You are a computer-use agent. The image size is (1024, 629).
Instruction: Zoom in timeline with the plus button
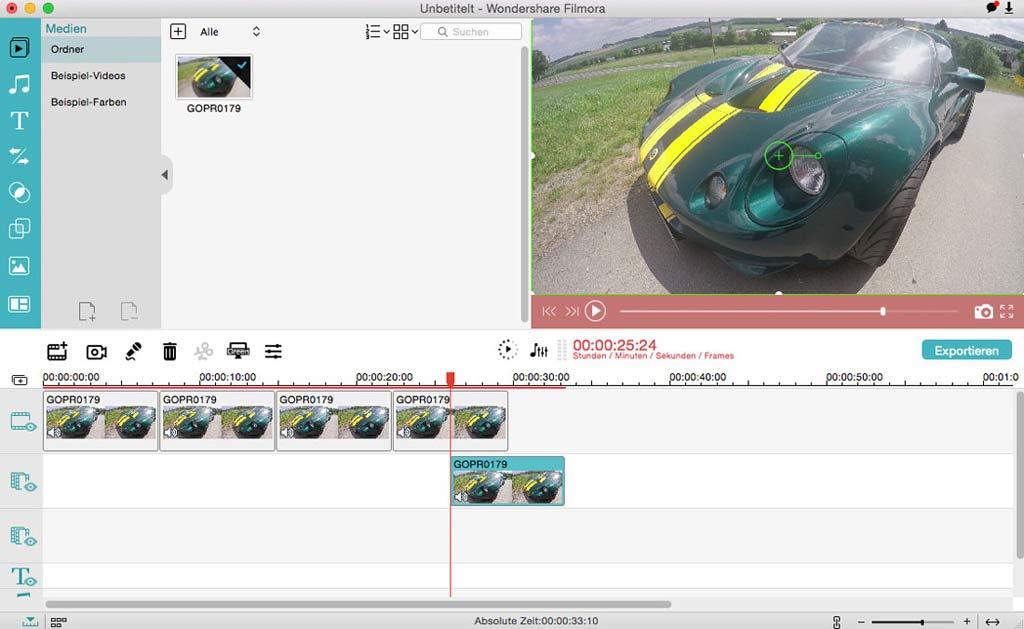(x=966, y=622)
